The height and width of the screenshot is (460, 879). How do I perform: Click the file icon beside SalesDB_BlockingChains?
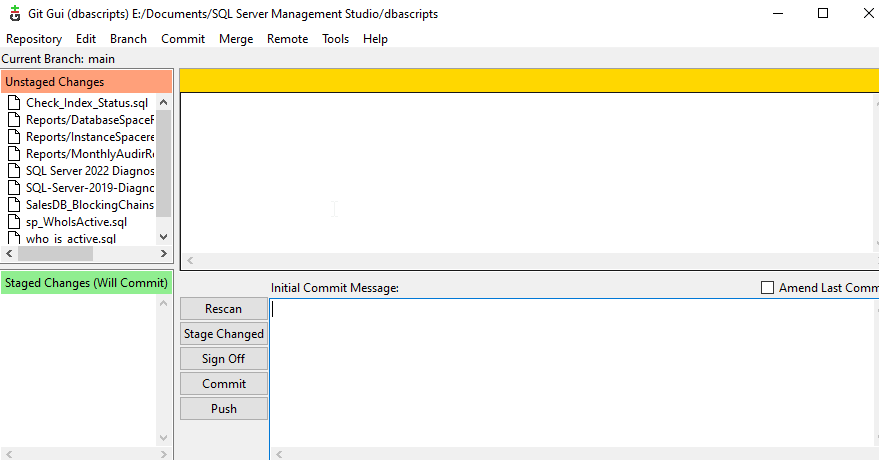[x=14, y=205]
